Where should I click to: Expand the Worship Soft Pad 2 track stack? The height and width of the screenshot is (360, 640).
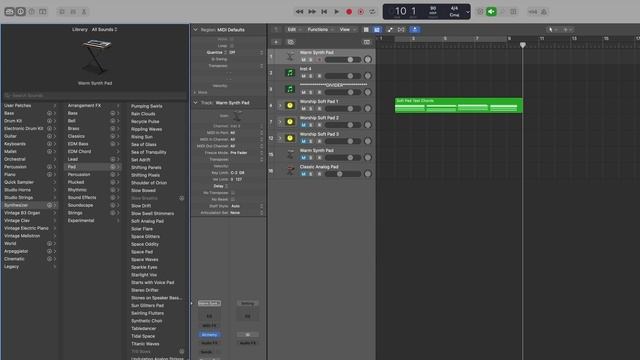(280, 122)
